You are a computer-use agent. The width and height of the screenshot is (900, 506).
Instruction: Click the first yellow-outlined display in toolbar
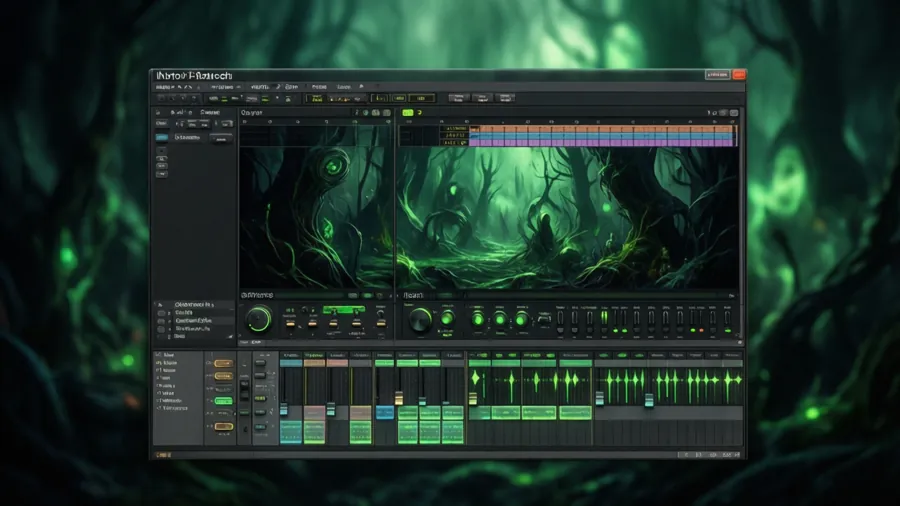[315, 99]
